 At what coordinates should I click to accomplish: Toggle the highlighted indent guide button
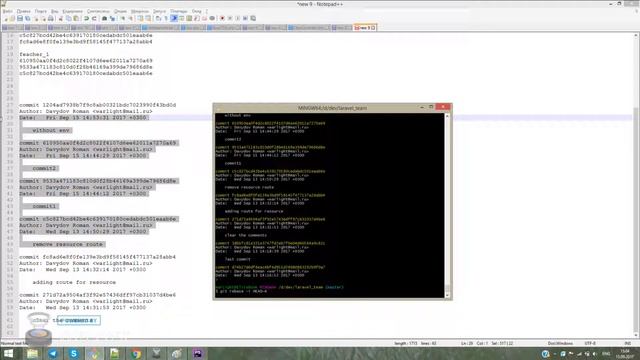tap(174, 18)
